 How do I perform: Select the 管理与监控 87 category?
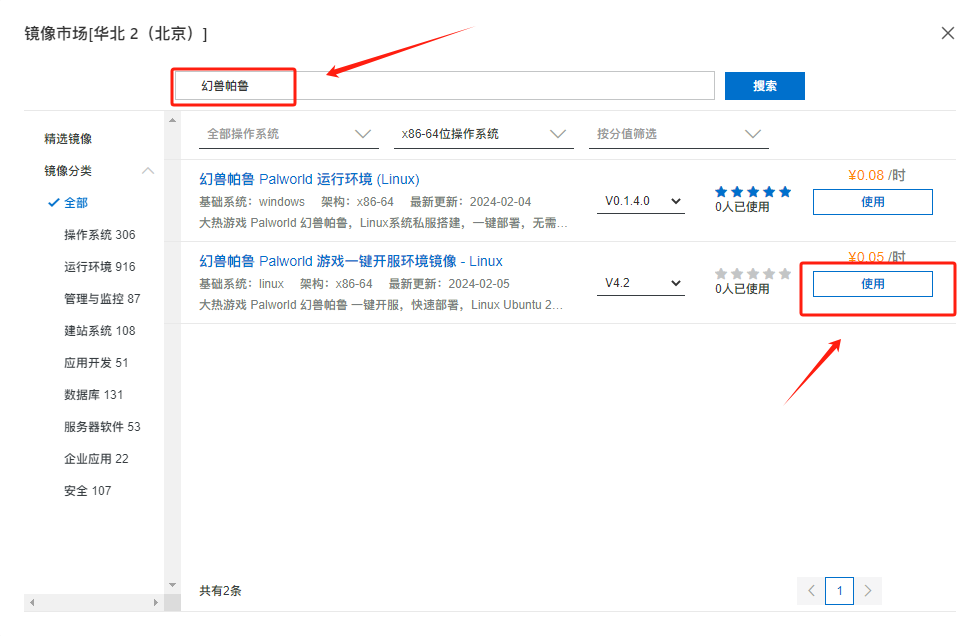(x=102, y=299)
